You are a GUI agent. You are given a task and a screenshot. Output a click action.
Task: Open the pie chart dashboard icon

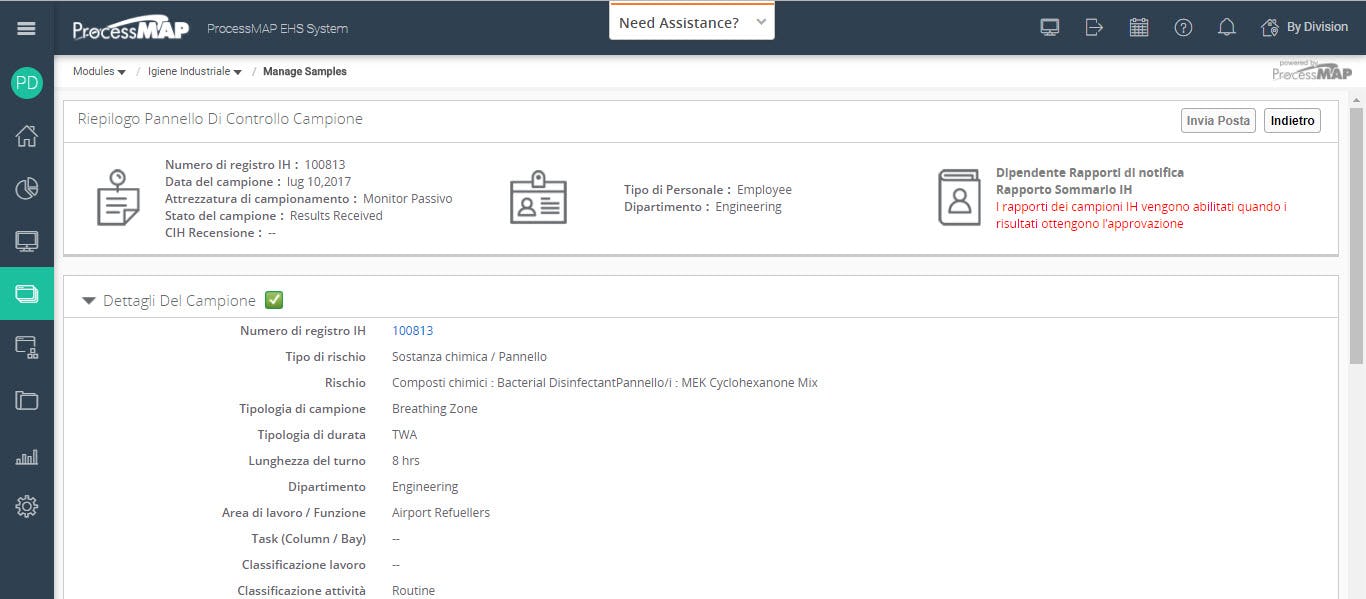pos(27,188)
